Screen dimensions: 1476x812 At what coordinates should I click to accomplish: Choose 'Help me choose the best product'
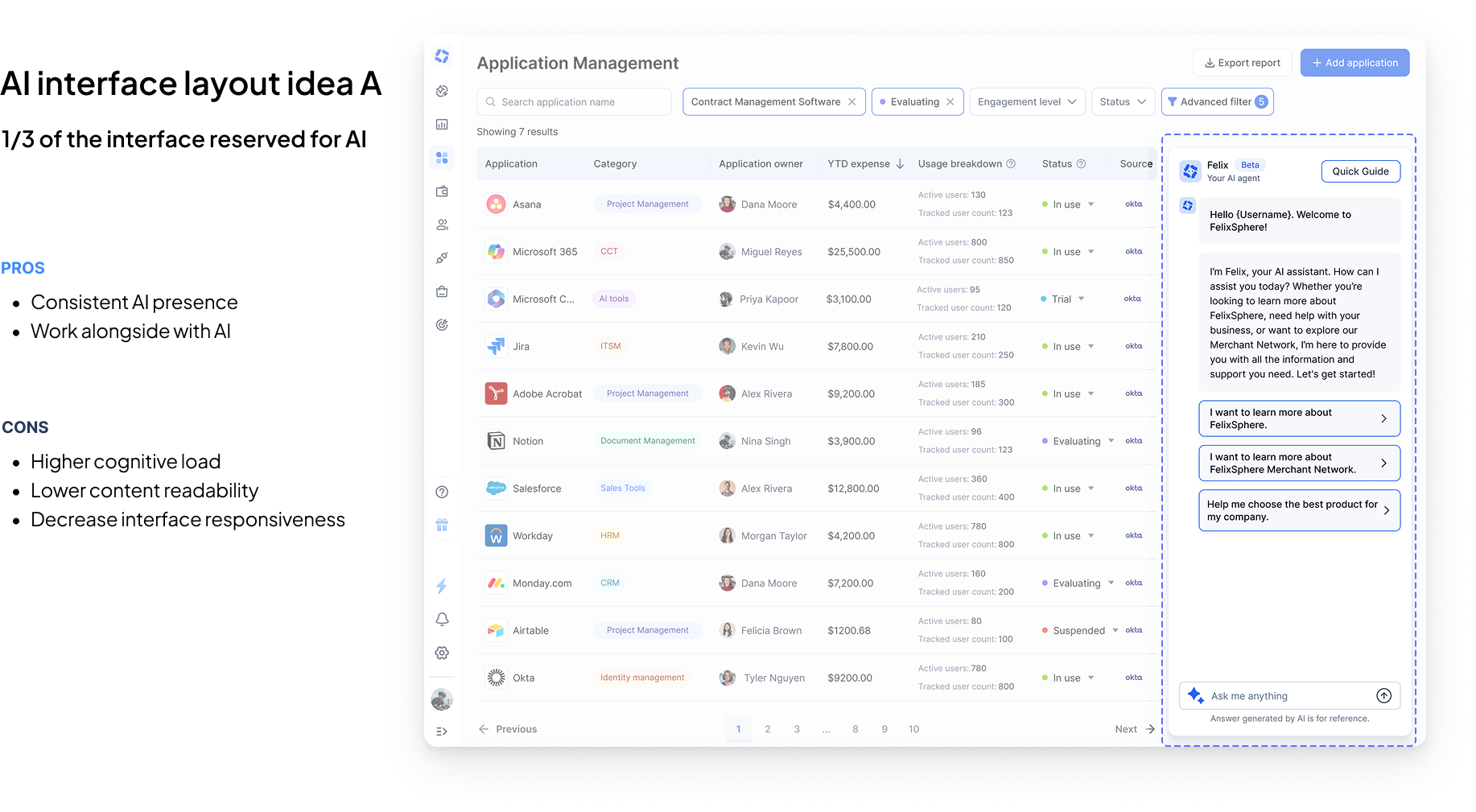1299,510
